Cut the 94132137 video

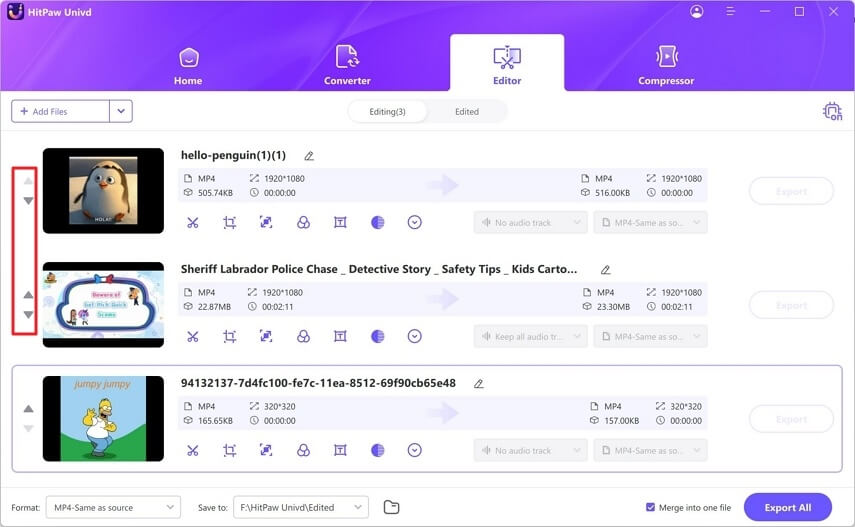pyautogui.click(x=192, y=451)
